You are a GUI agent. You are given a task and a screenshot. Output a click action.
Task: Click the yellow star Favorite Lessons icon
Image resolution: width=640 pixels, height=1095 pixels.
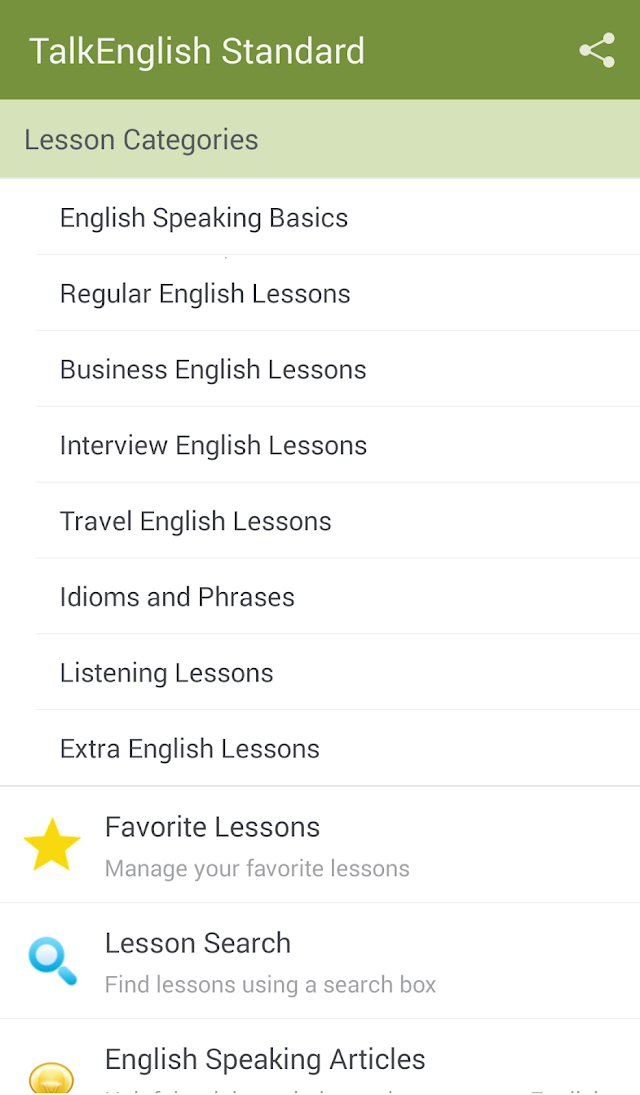pyautogui.click(x=52, y=845)
